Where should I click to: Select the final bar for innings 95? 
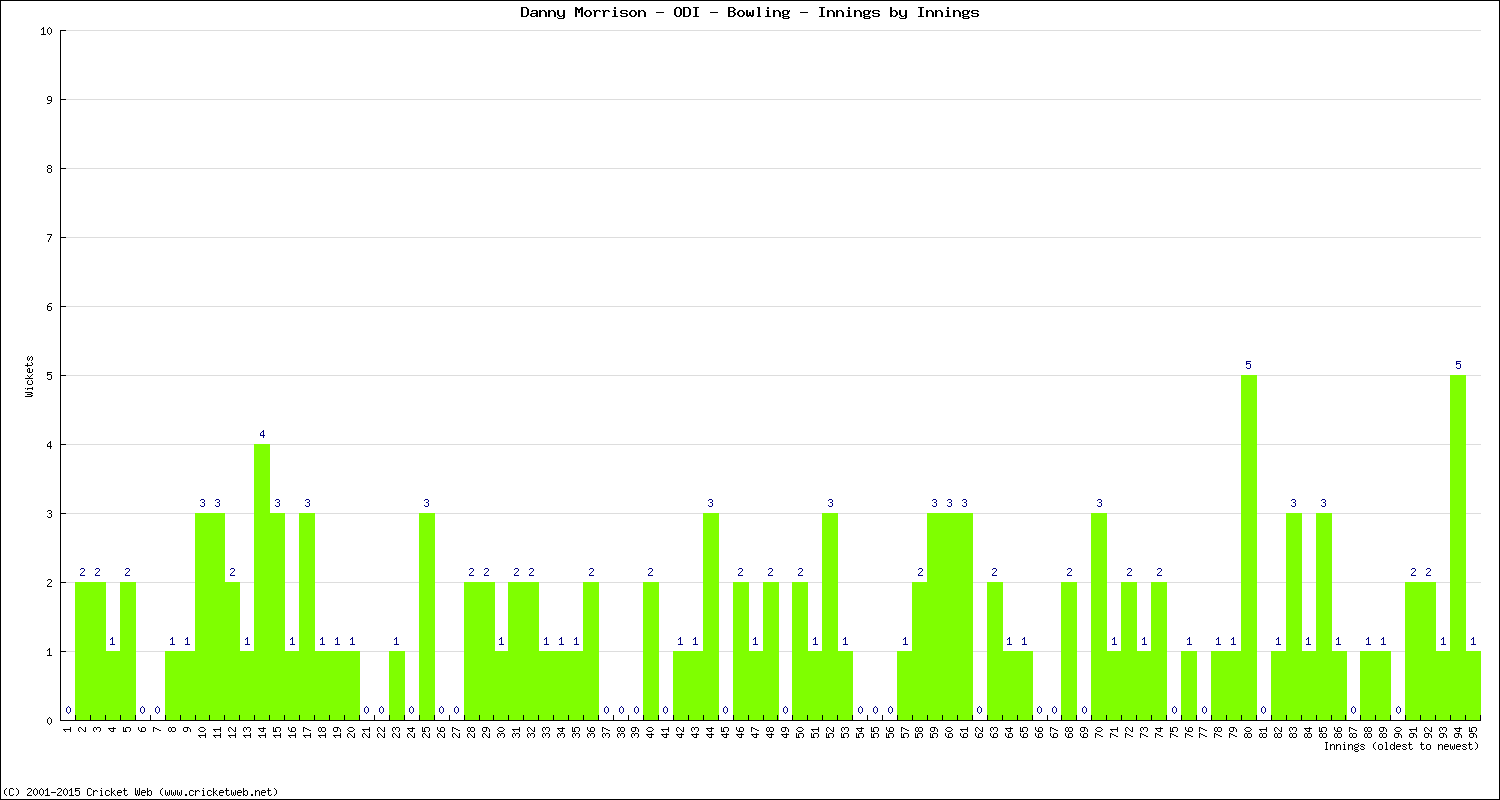pyautogui.click(x=1473, y=686)
